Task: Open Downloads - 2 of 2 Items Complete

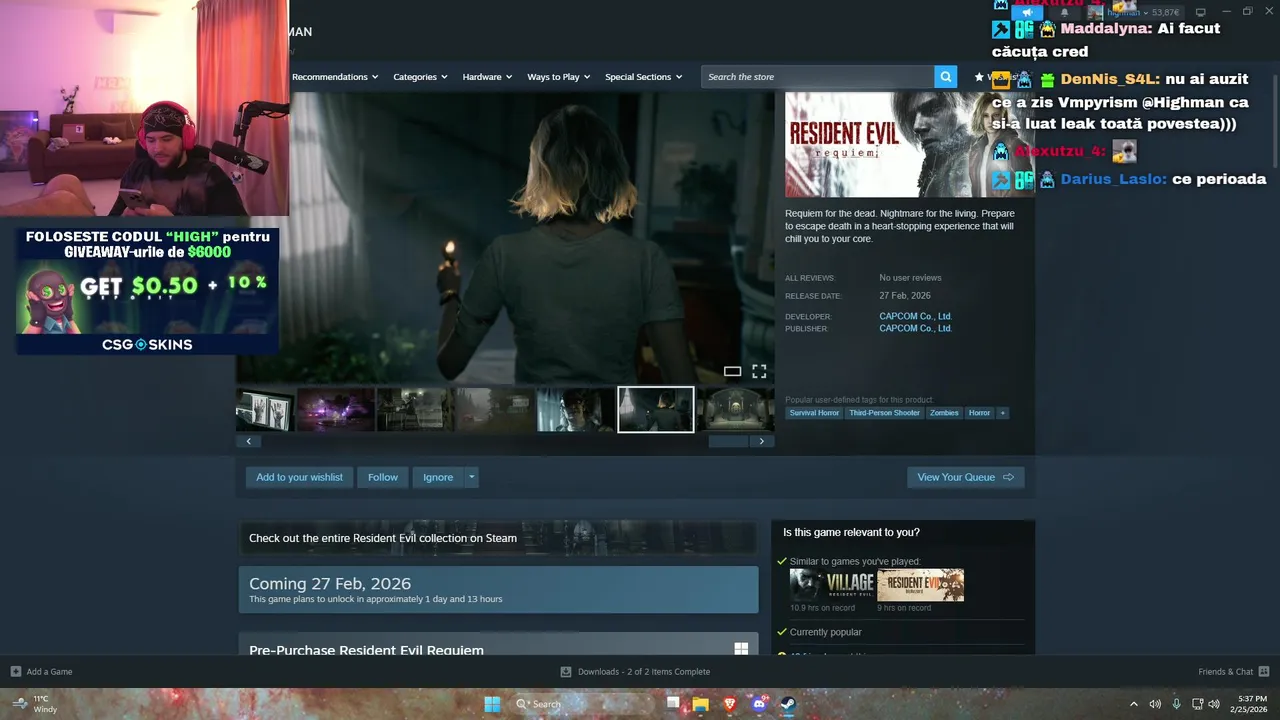Action: pyautogui.click(x=644, y=672)
